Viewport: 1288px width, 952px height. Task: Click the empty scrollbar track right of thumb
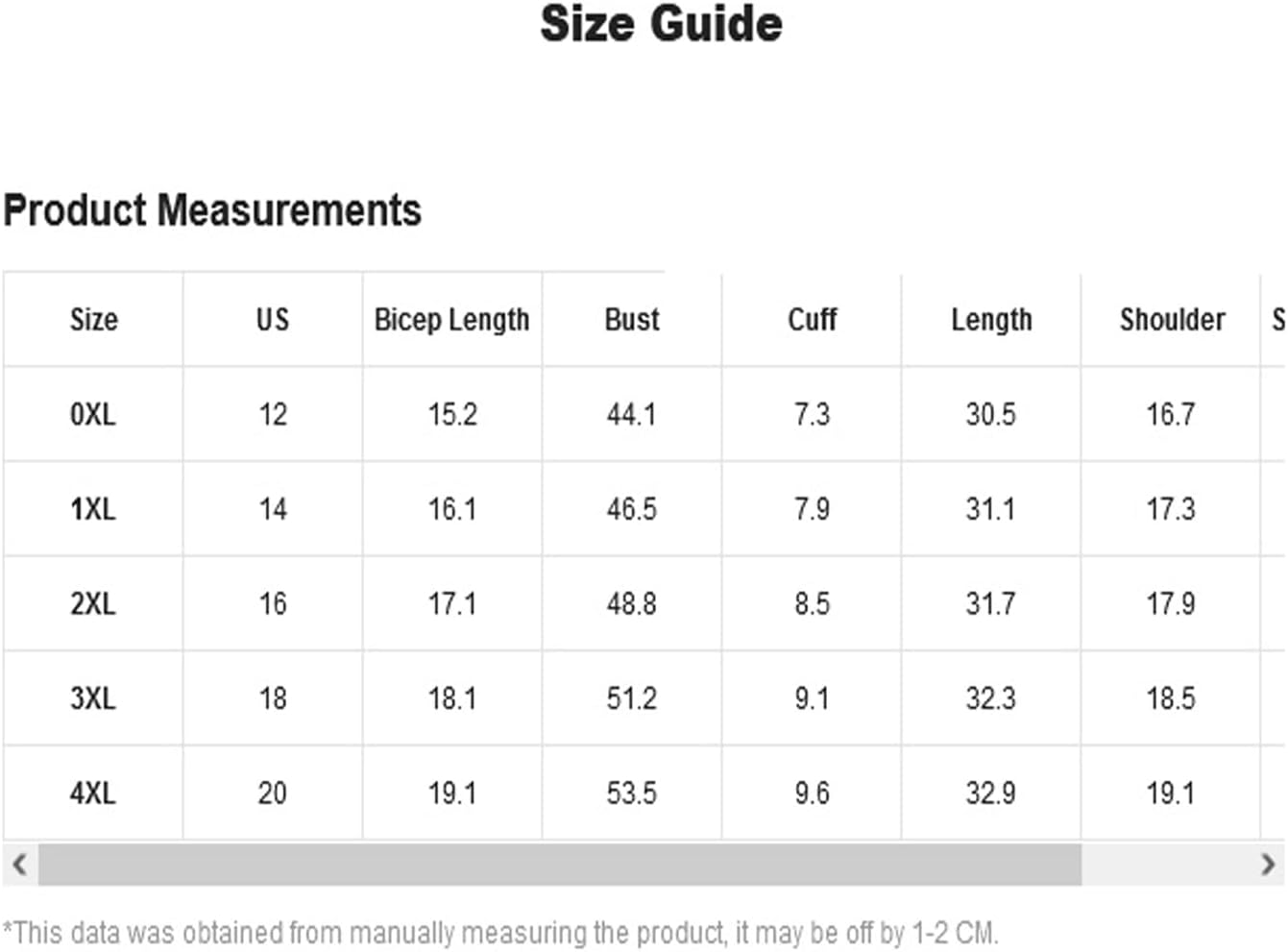coord(1166,864)
